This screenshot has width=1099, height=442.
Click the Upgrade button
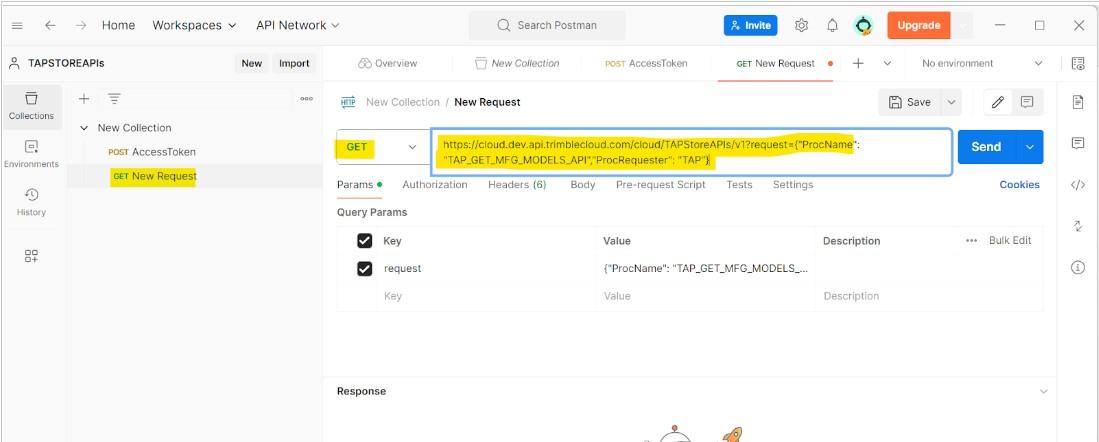918,25
